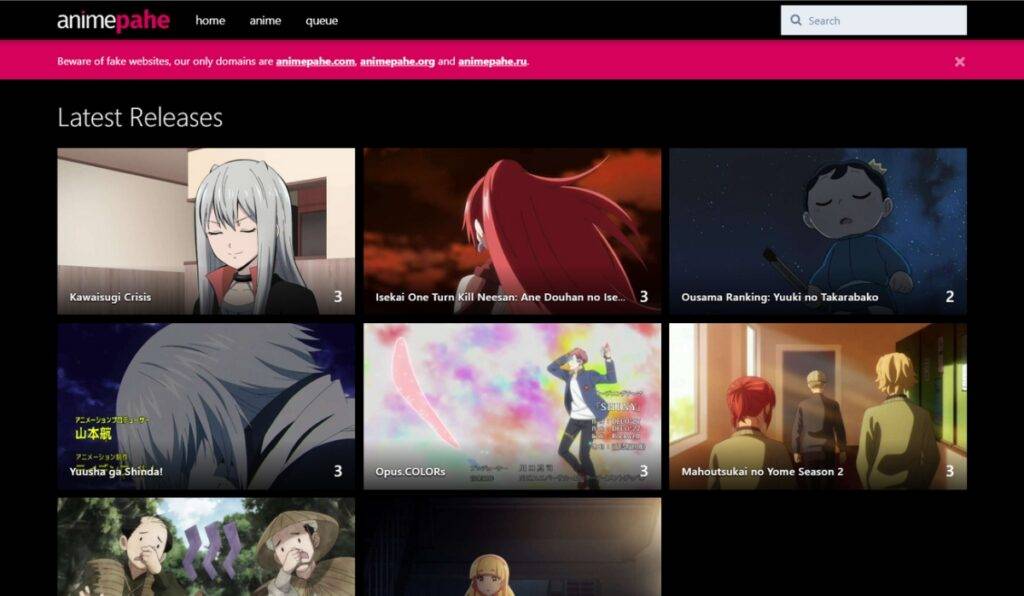Open the thumbnail with two farmers covering noses
This screenshot has width=1024, height=596.
(x=206, y=547)
